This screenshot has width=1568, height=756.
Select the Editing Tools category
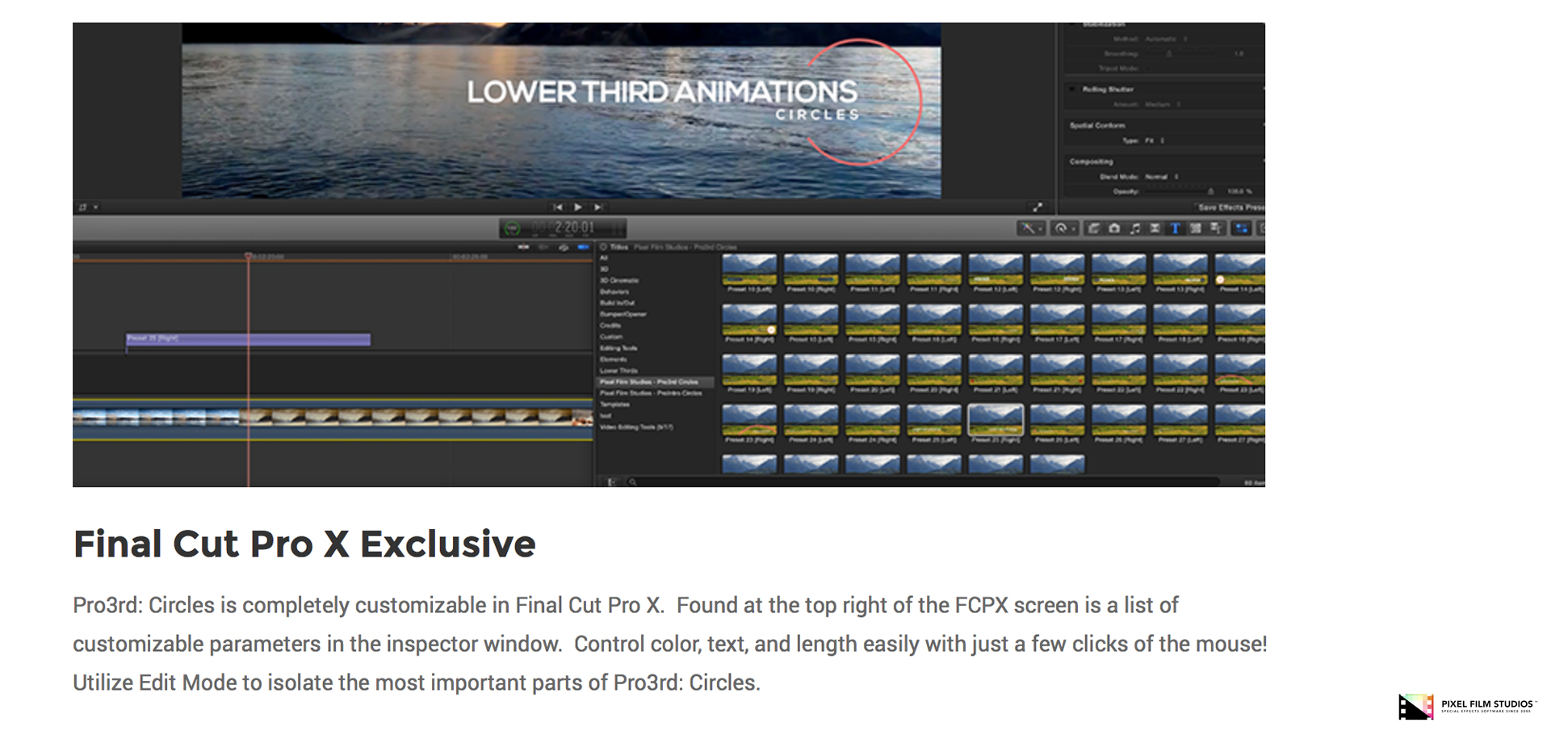tap(619, 348)
